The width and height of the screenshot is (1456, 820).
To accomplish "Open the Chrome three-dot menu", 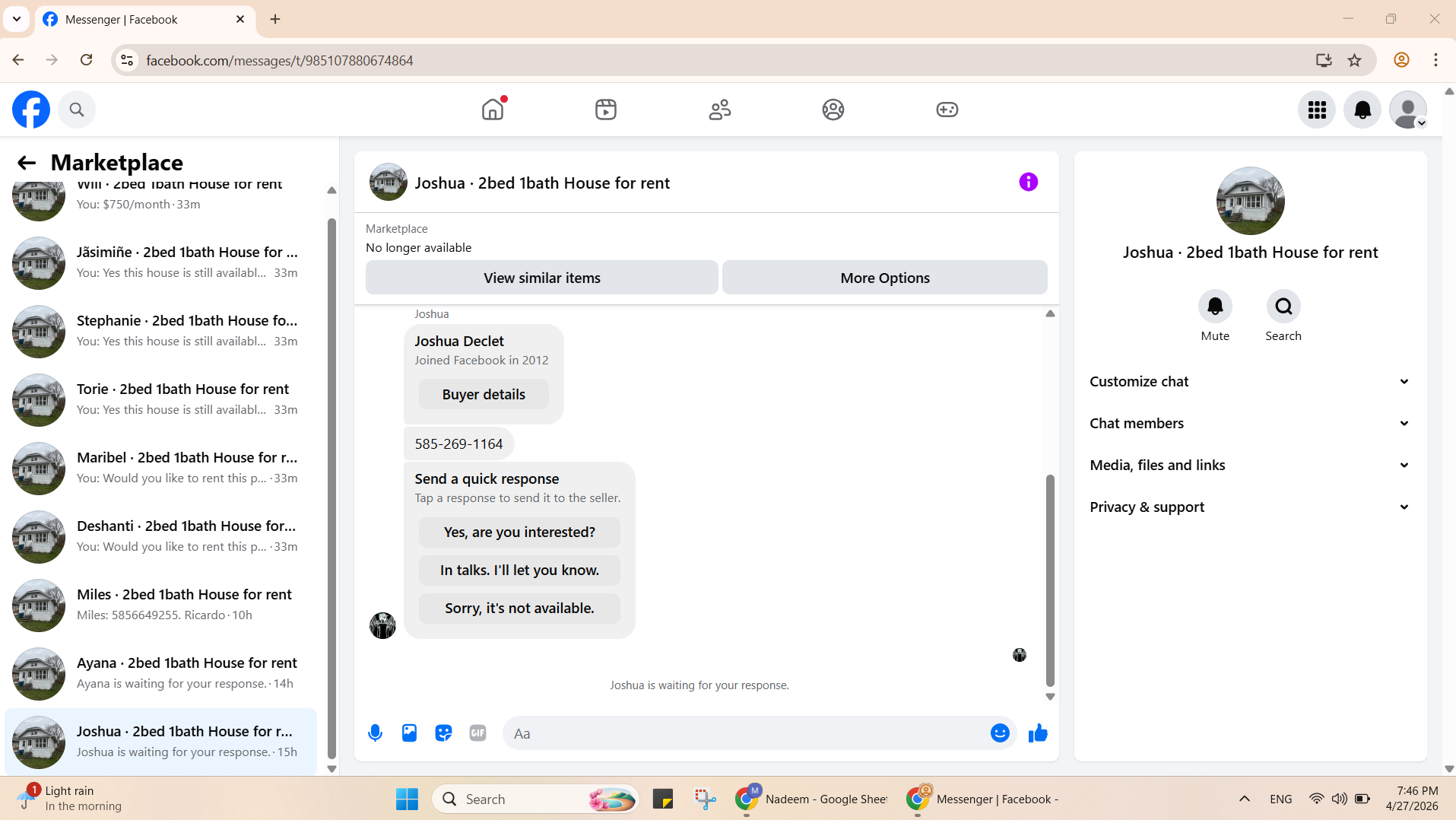I will tap(1435, 60).
